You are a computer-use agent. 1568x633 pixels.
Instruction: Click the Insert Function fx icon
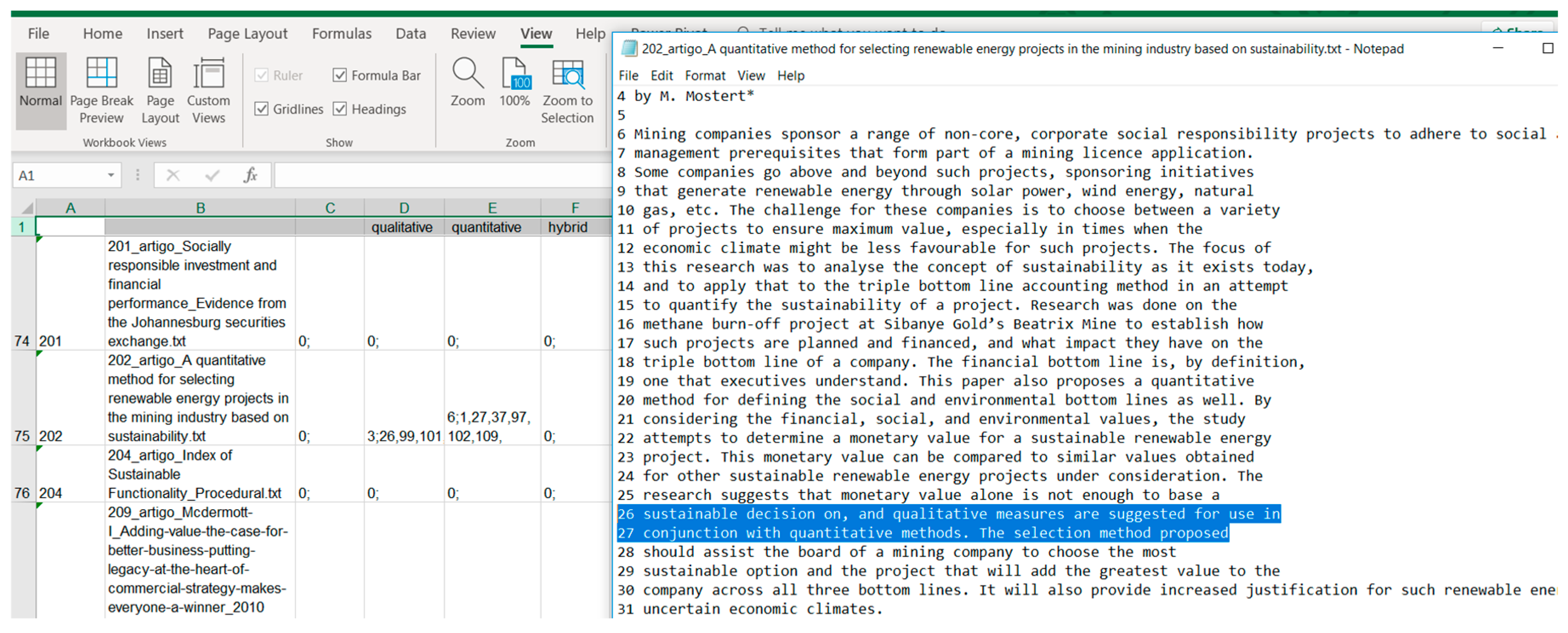click(x=250, y=175)
